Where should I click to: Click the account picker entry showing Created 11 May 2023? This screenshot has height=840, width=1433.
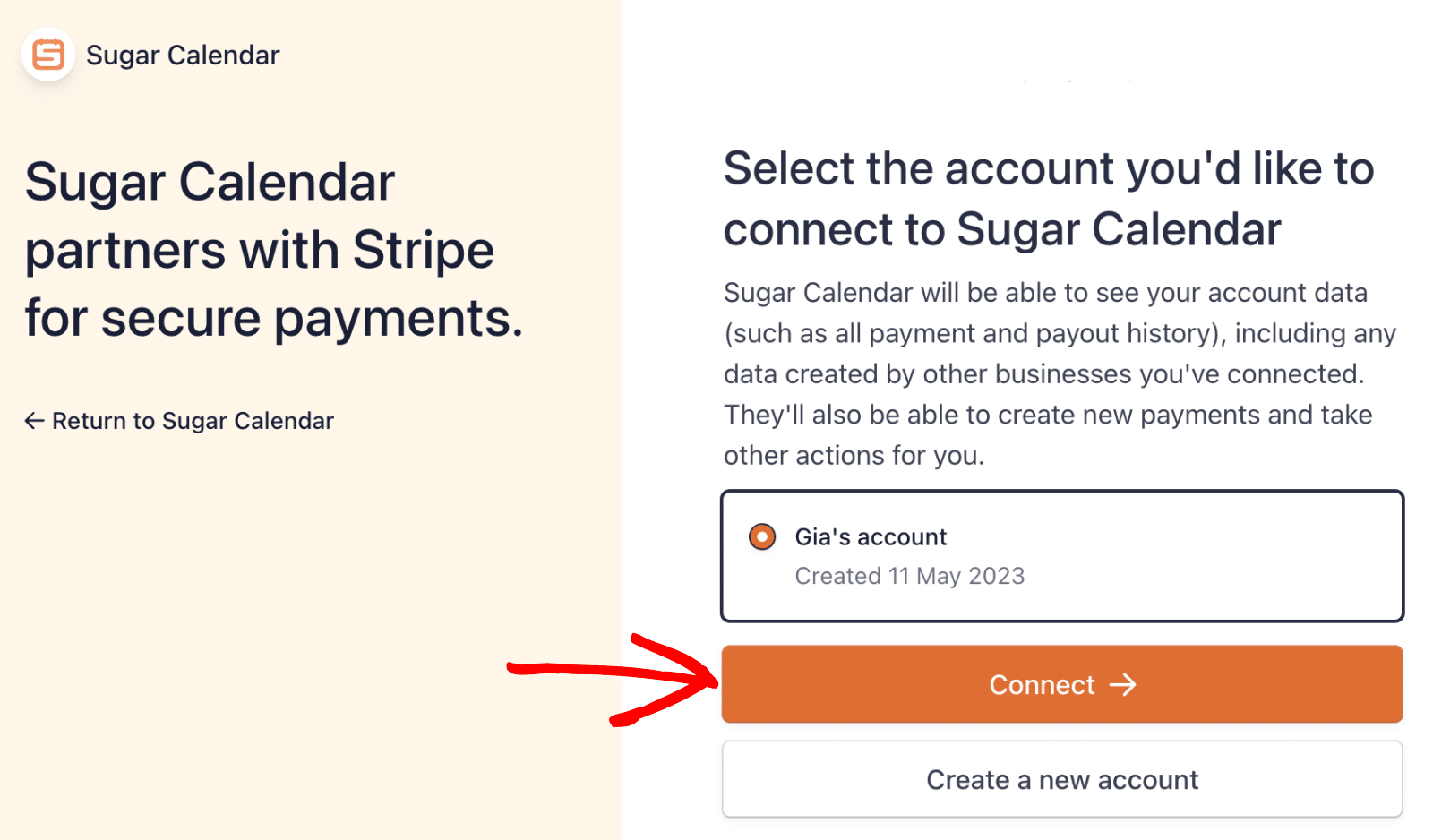1061,555
